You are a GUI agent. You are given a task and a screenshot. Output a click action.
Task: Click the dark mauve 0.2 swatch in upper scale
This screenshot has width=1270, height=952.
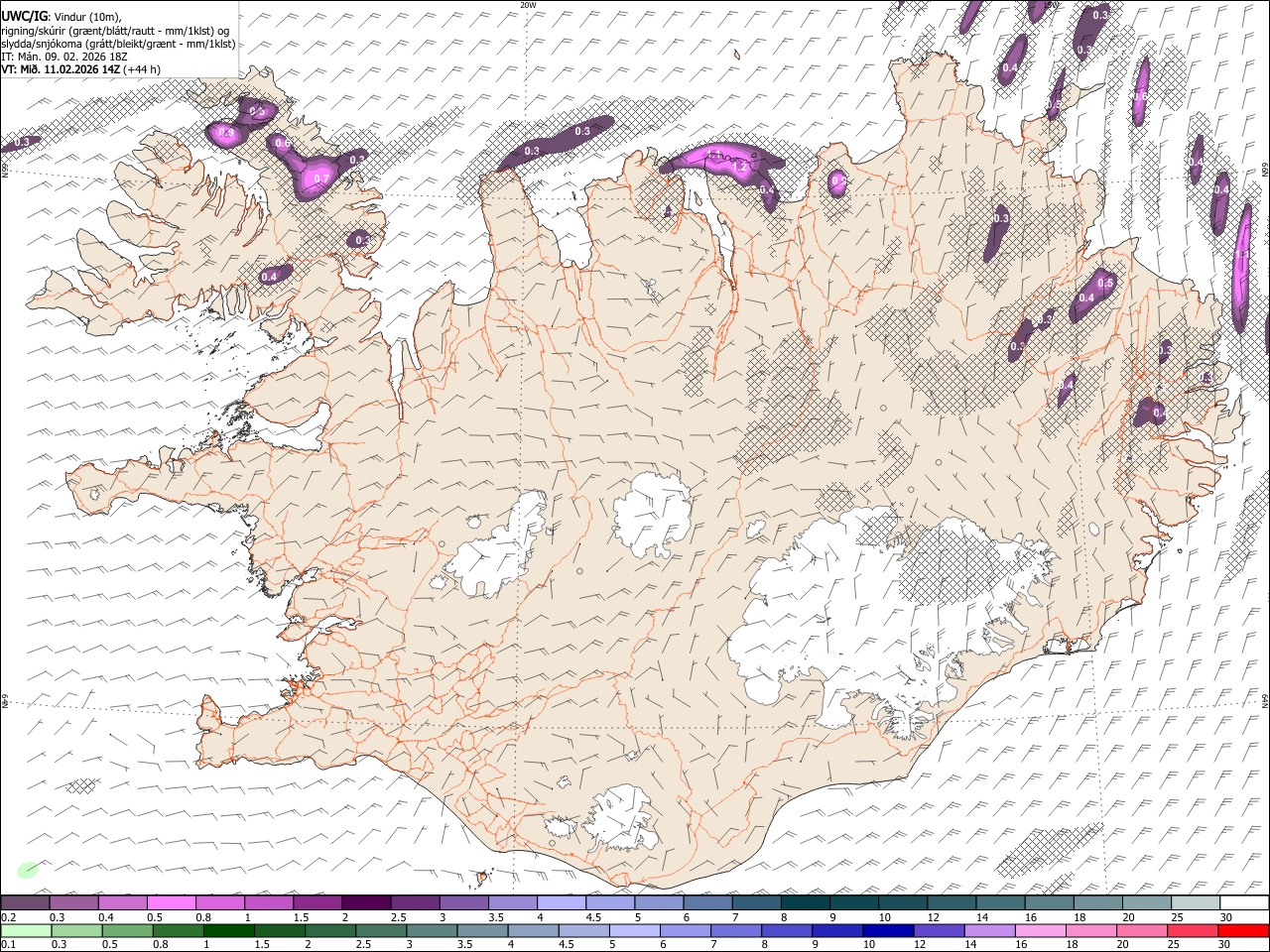tap(26, 902)
